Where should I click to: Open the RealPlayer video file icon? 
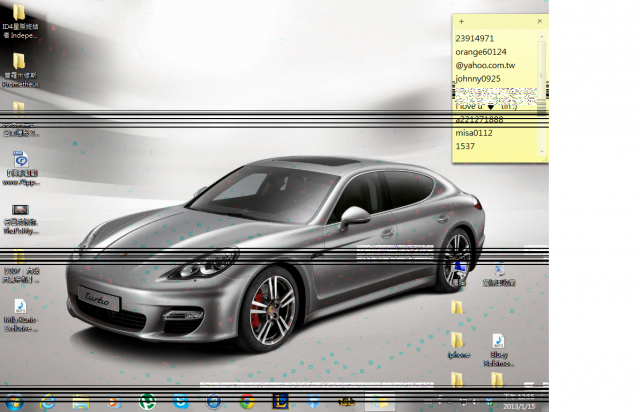coord(20,167)
